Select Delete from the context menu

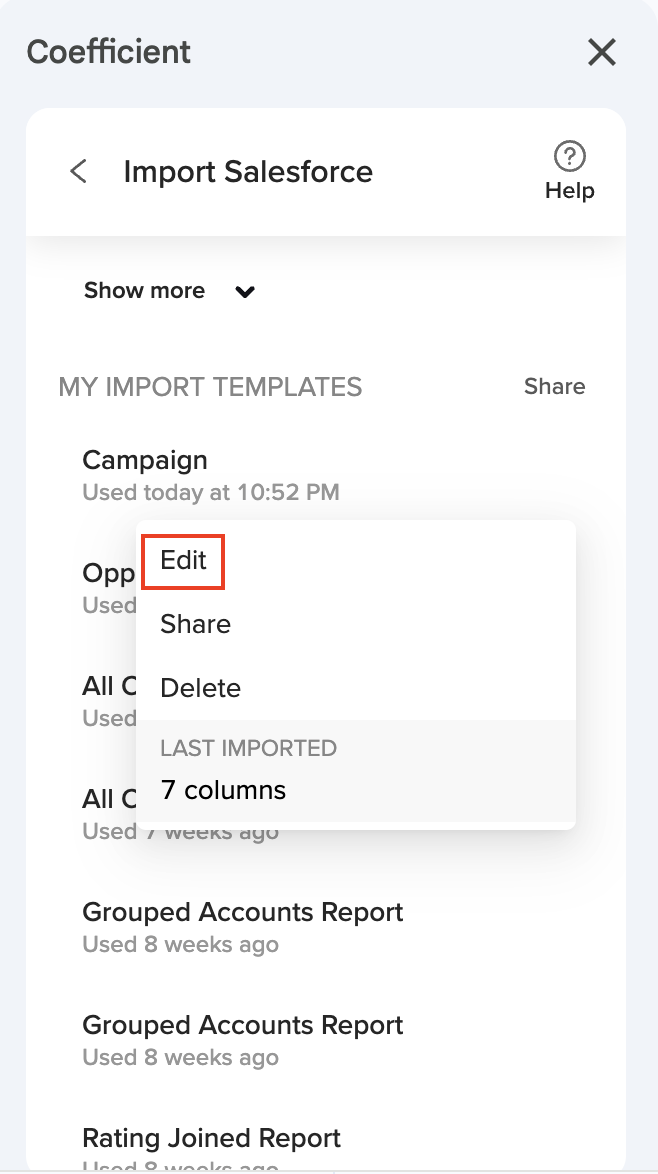(x=200, y=688)
